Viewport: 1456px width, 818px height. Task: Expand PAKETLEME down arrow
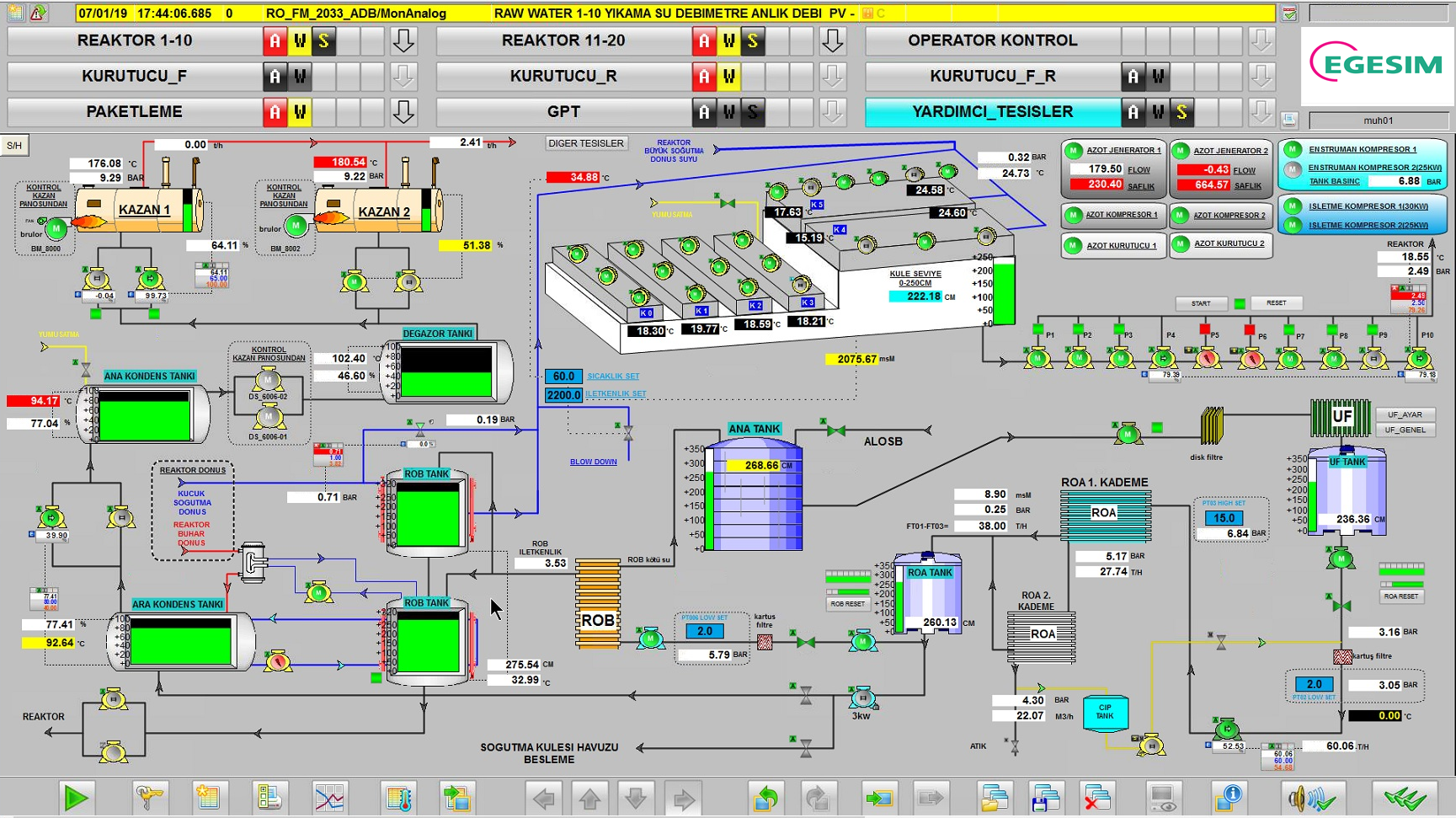[x=403, y=111]
